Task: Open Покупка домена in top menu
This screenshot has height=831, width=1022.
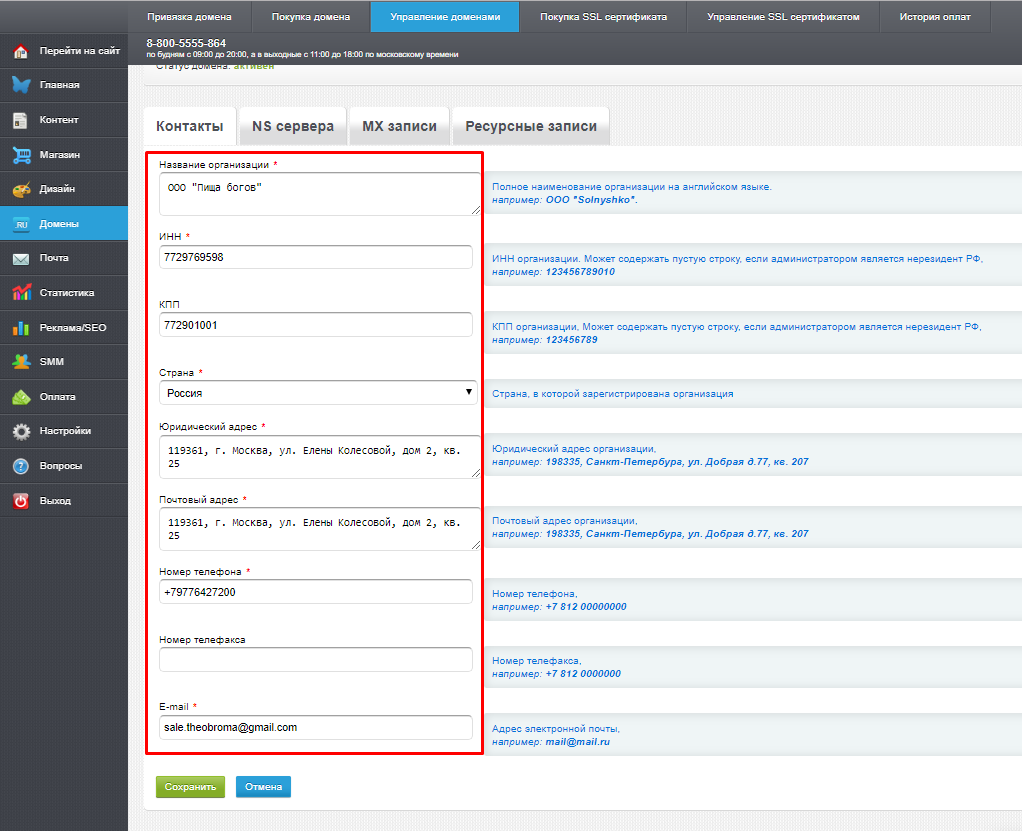Action: click(311, 17)
